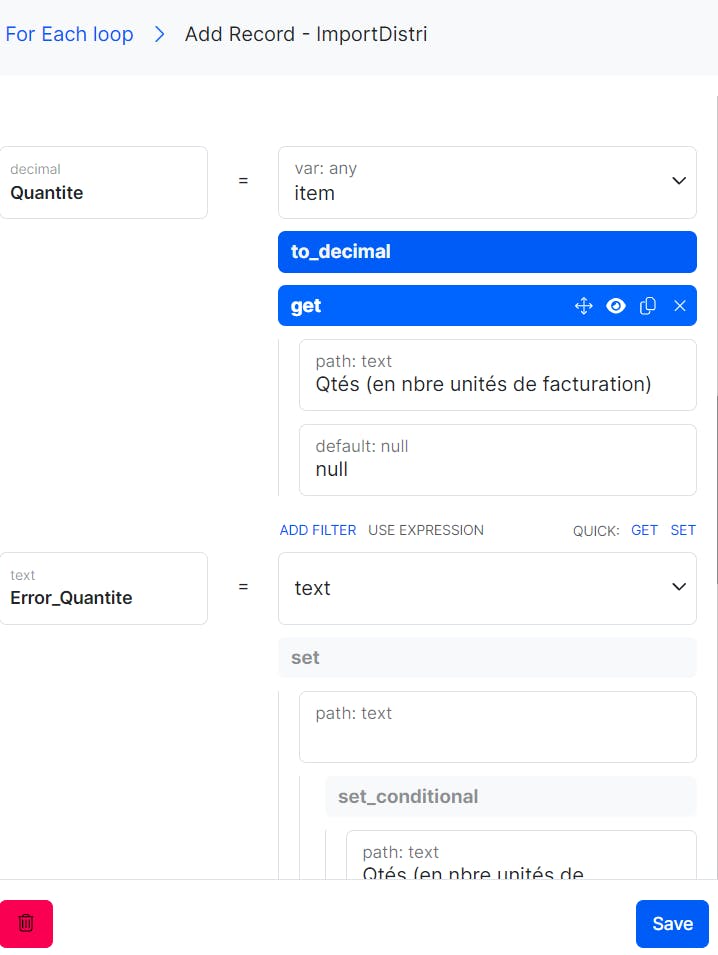Duplicate the get filter with copy icon
The height and width of the screenshot is (955, 718).
coord(648,306)
